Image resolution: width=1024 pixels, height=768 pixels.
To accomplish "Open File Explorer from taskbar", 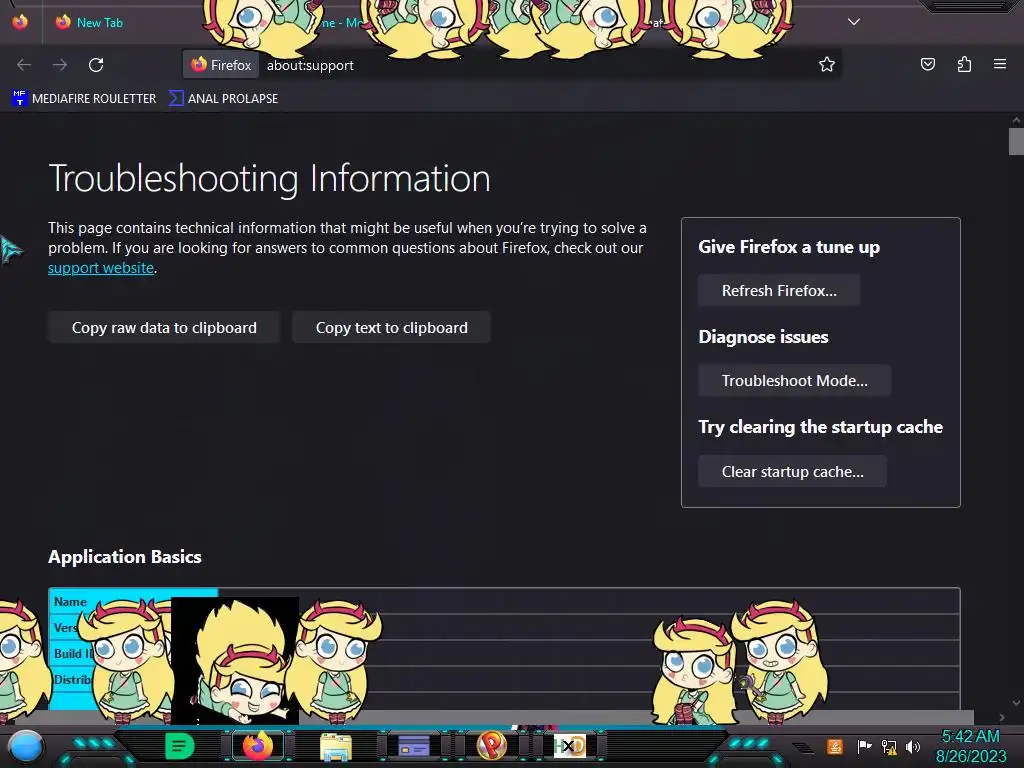I will click(336, 746).
